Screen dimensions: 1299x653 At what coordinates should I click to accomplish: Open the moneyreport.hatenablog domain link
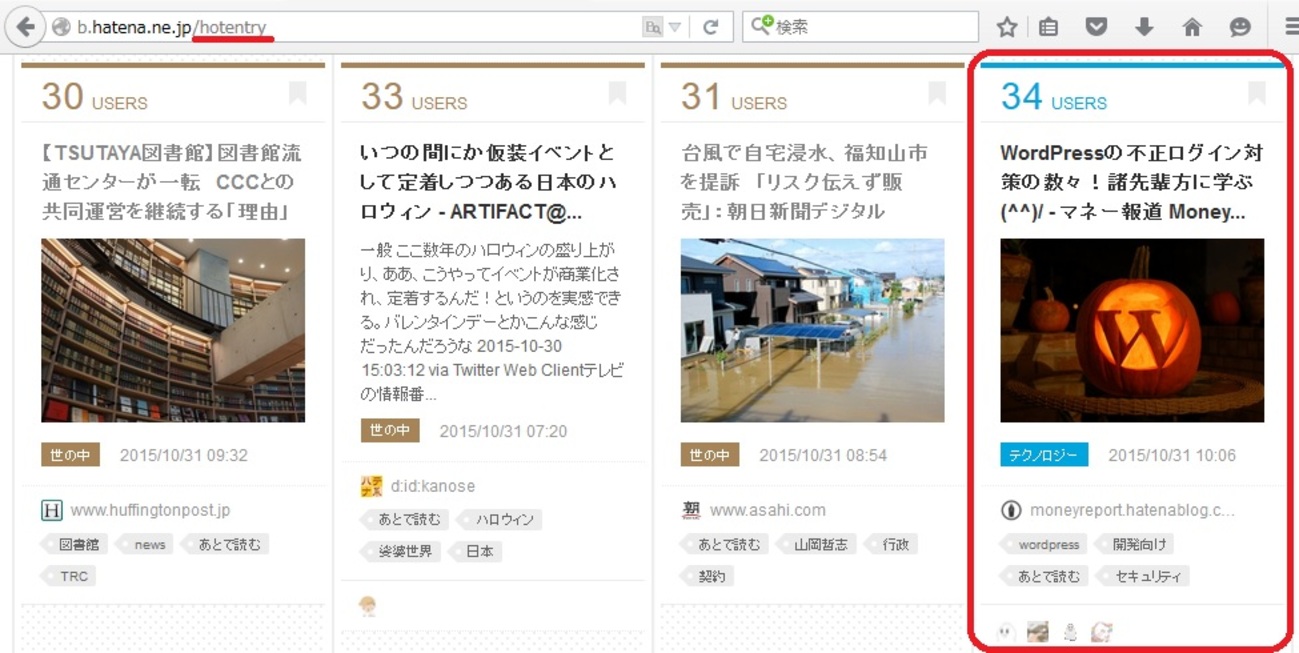[1132, 510]
